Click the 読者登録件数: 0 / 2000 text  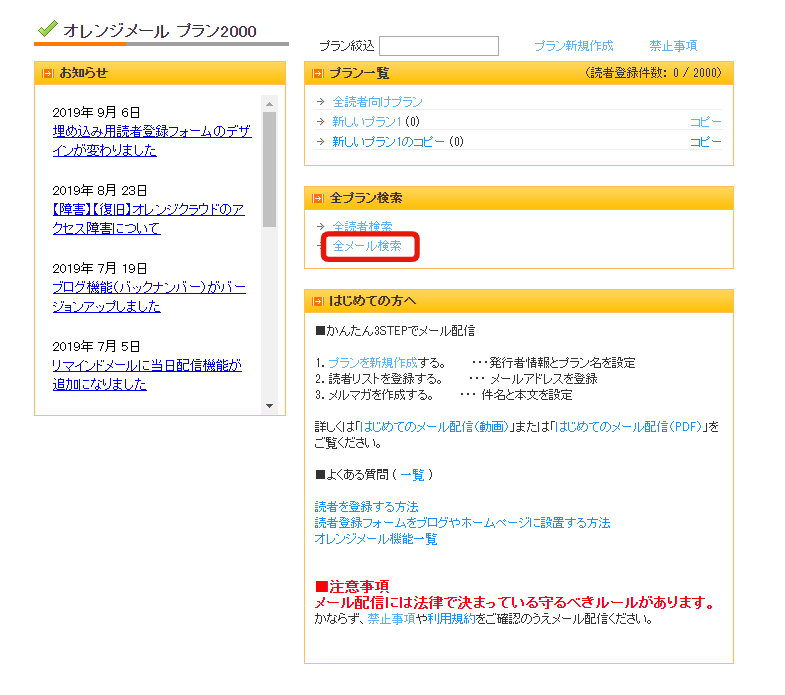653,73
